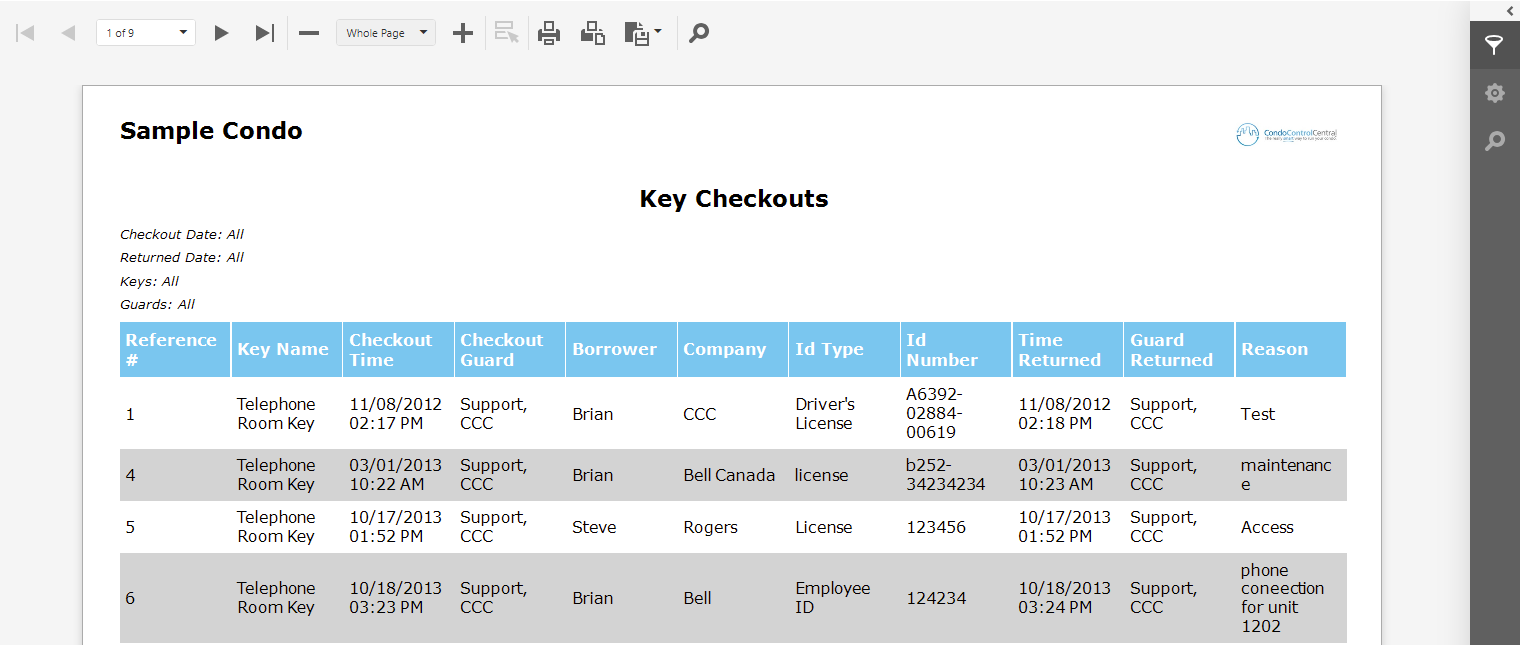
Task: Open the sidebar search panel
Action: [x=1494, y=140]
